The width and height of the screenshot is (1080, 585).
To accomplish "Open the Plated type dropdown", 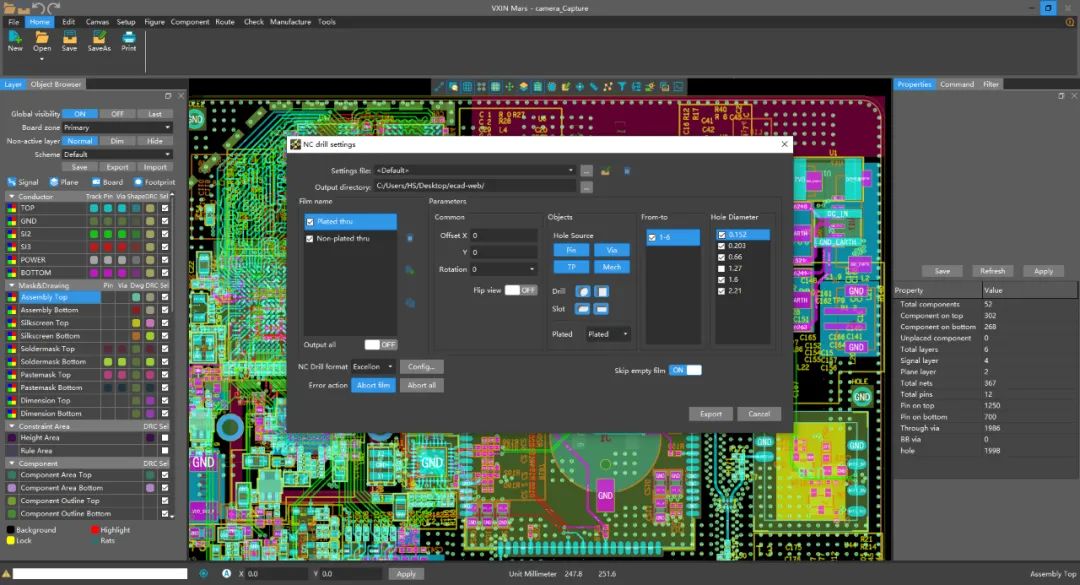I will (x=609, y=334).
